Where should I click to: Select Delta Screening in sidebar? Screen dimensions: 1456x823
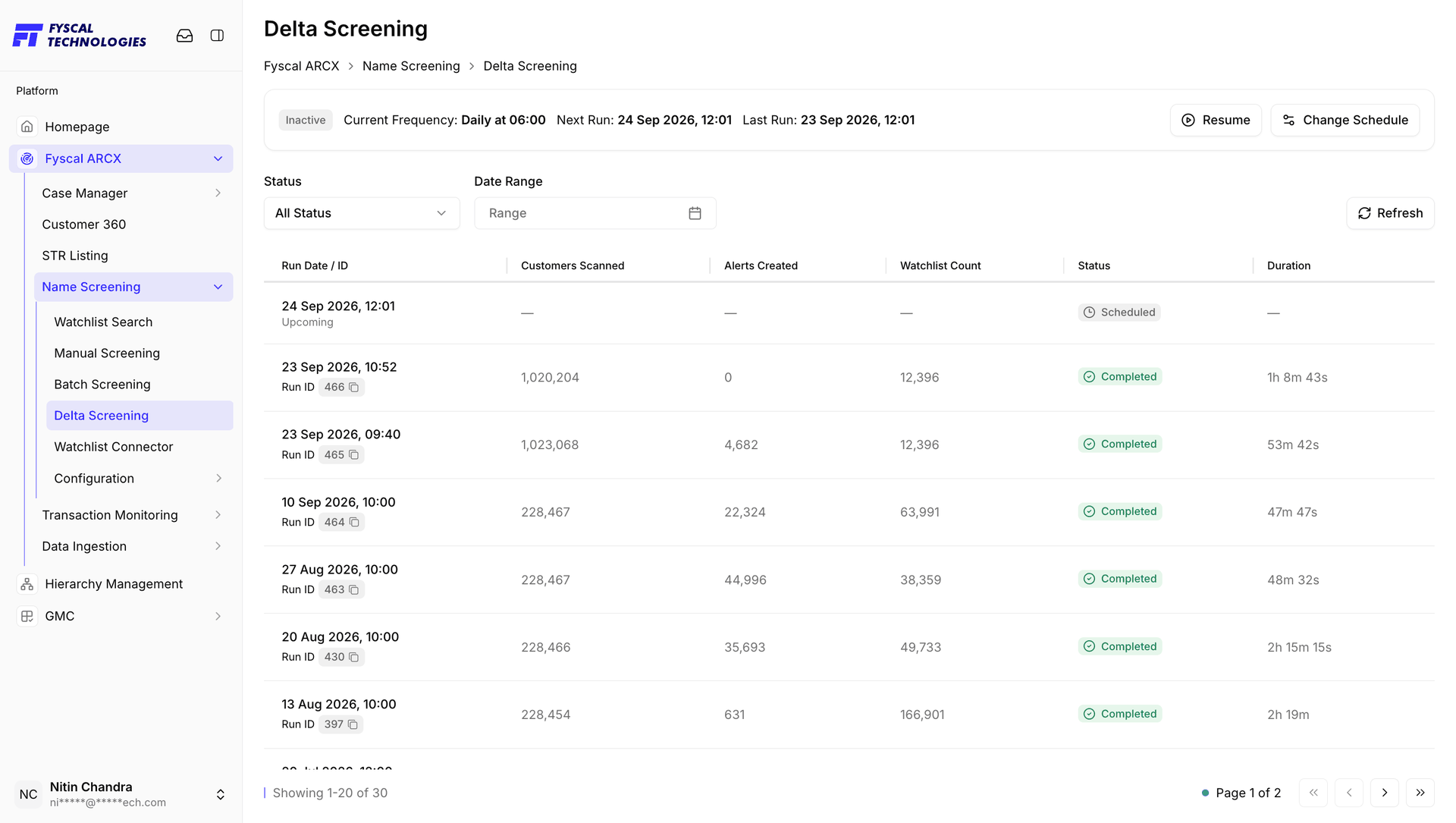coord(140,416)
